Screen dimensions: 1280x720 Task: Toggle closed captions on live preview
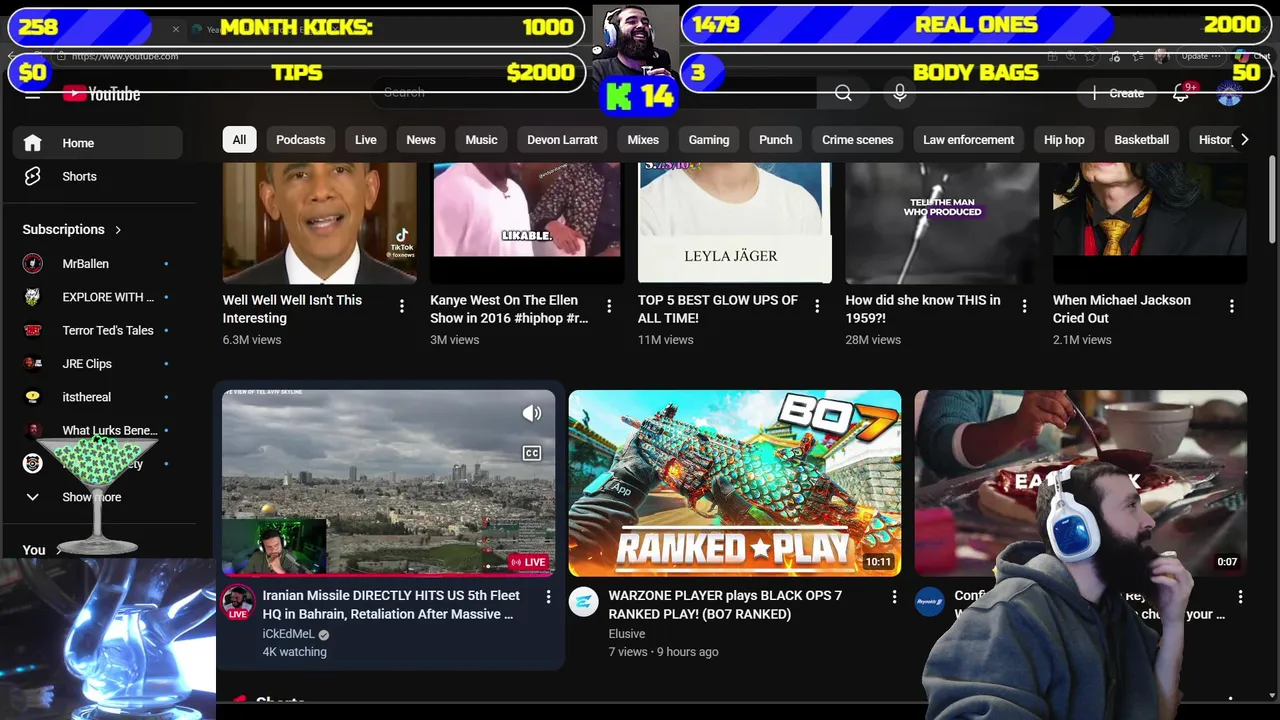[532, 453]
